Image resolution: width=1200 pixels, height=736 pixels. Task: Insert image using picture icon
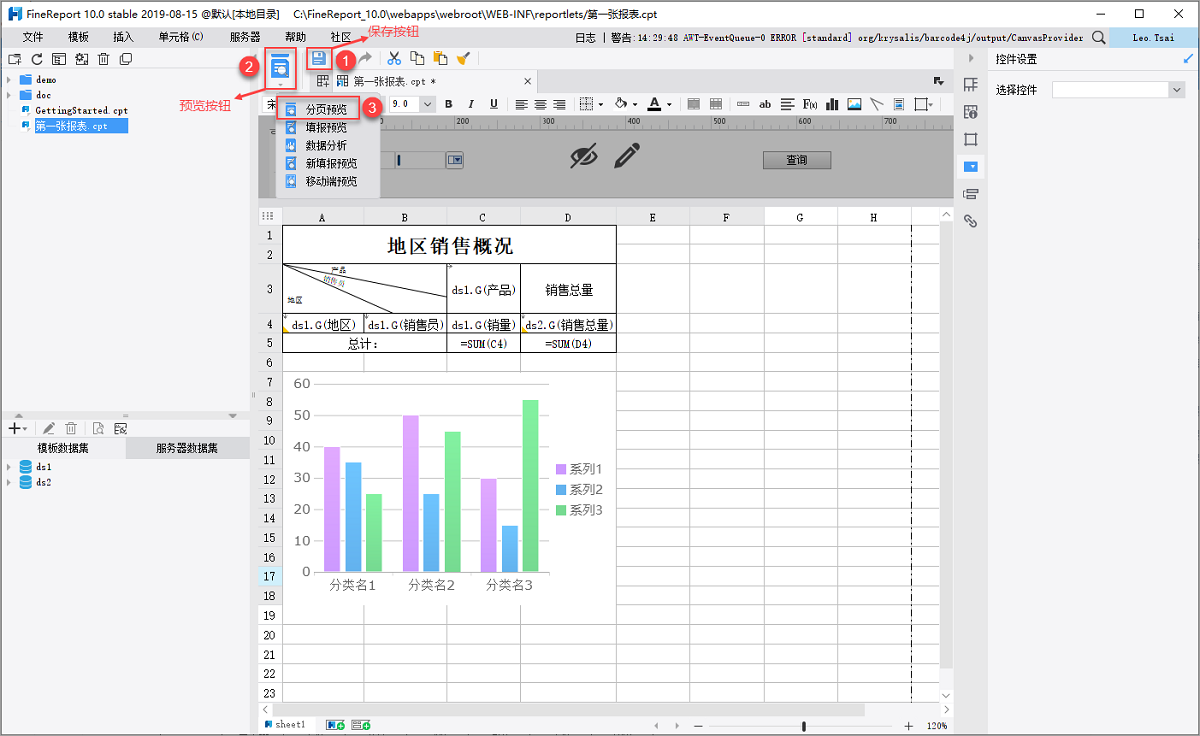pos(854,104)
